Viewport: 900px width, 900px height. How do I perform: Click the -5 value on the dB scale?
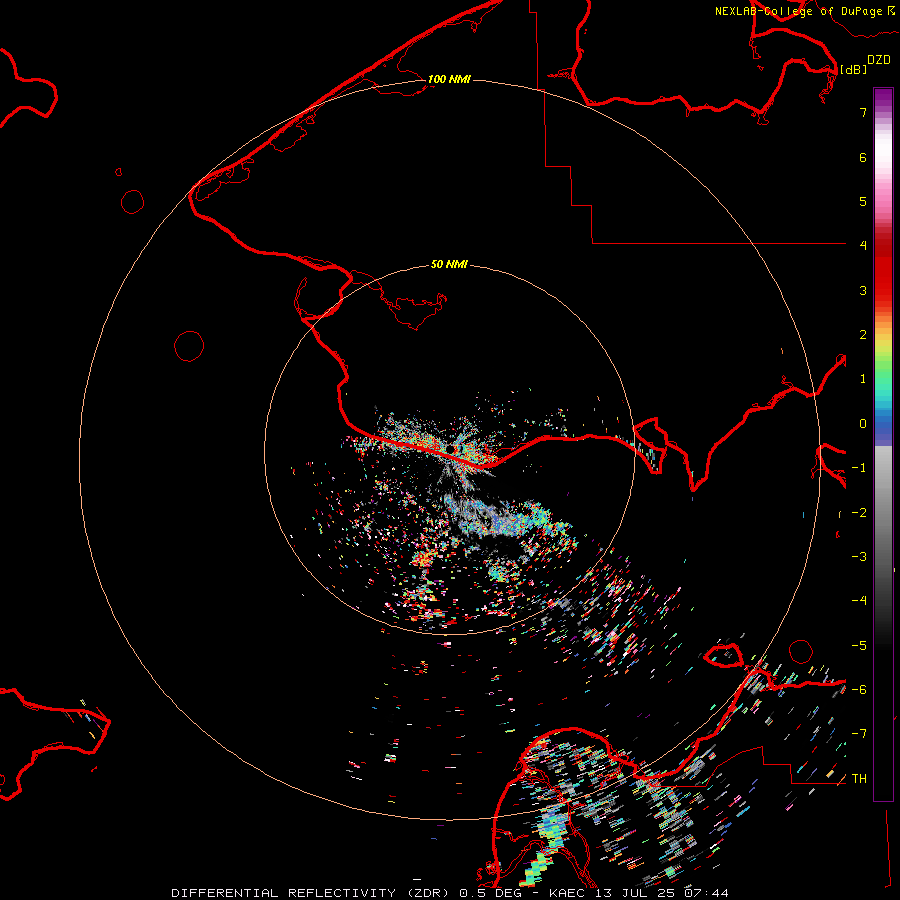click(x=859, y=645)
